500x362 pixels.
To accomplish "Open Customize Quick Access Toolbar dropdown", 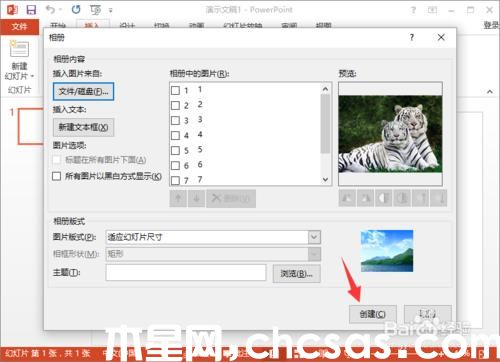I will tap(111, 10).
